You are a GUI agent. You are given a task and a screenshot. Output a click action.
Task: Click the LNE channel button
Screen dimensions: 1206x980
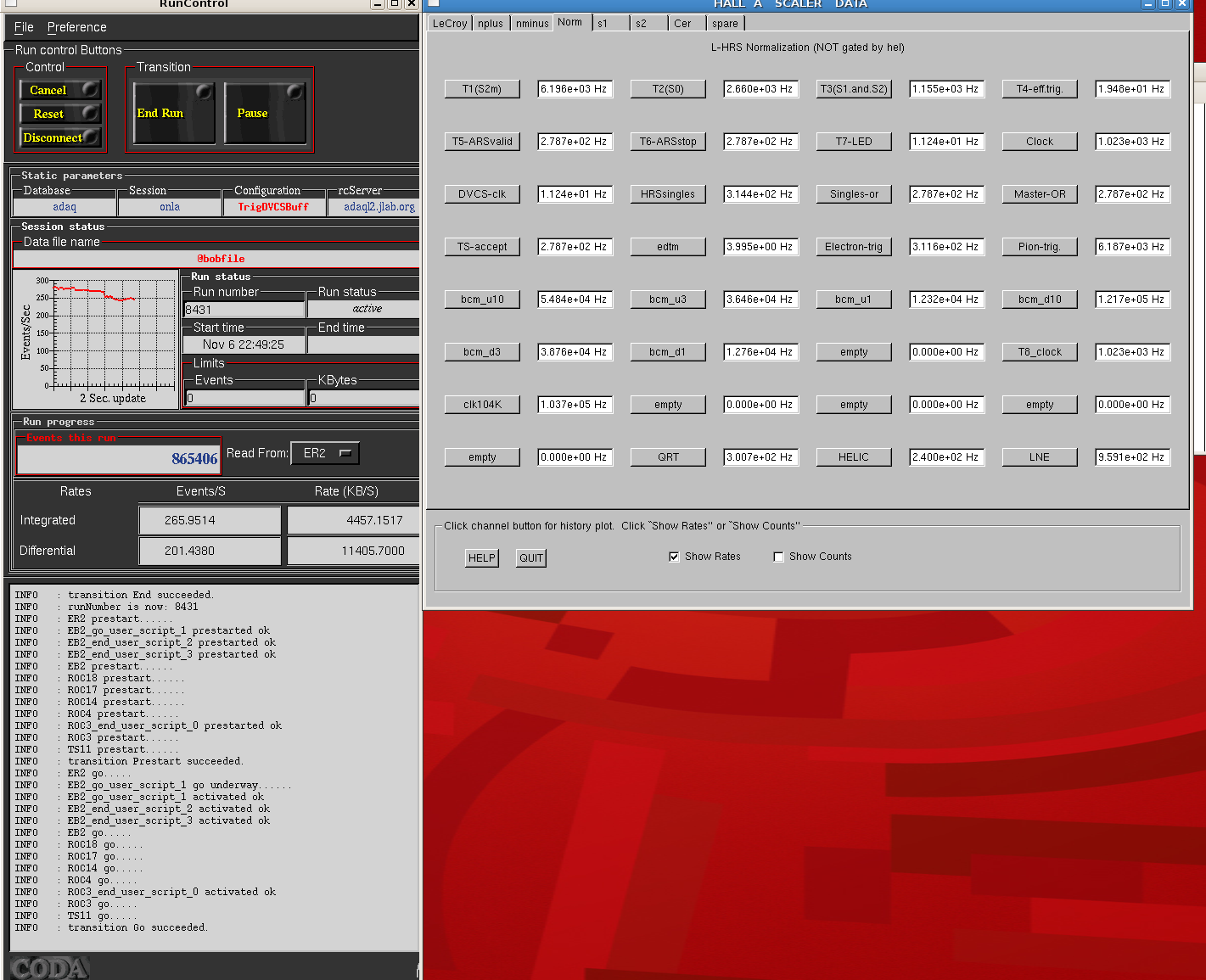pos(1040,457)
